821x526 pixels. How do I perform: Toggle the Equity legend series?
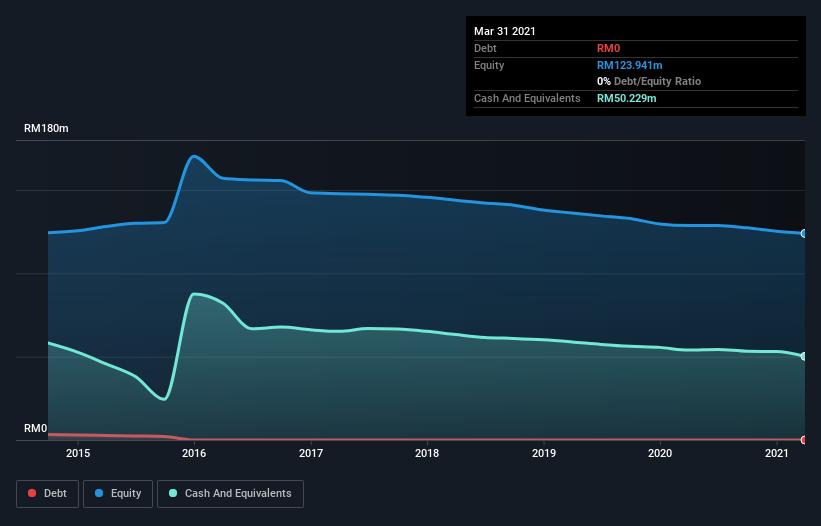point(118,494)
